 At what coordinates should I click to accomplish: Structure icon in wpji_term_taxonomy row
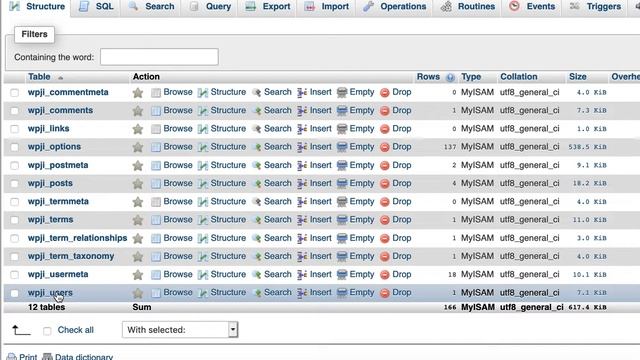coord(203,256)
